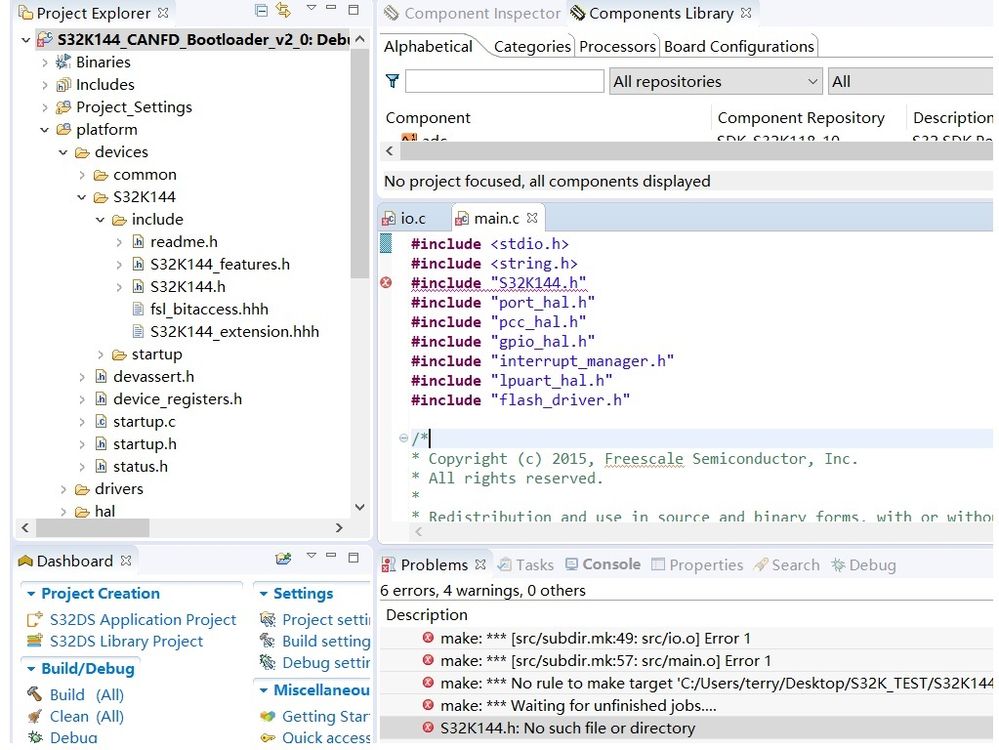Collapse the Settings section in Dashboard

click(263, 594)
